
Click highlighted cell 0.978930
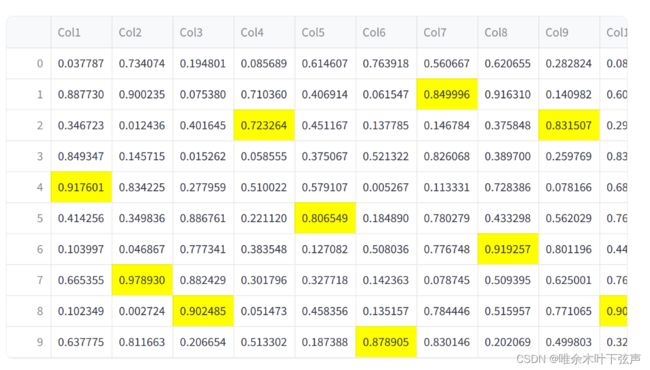(142, 280)
